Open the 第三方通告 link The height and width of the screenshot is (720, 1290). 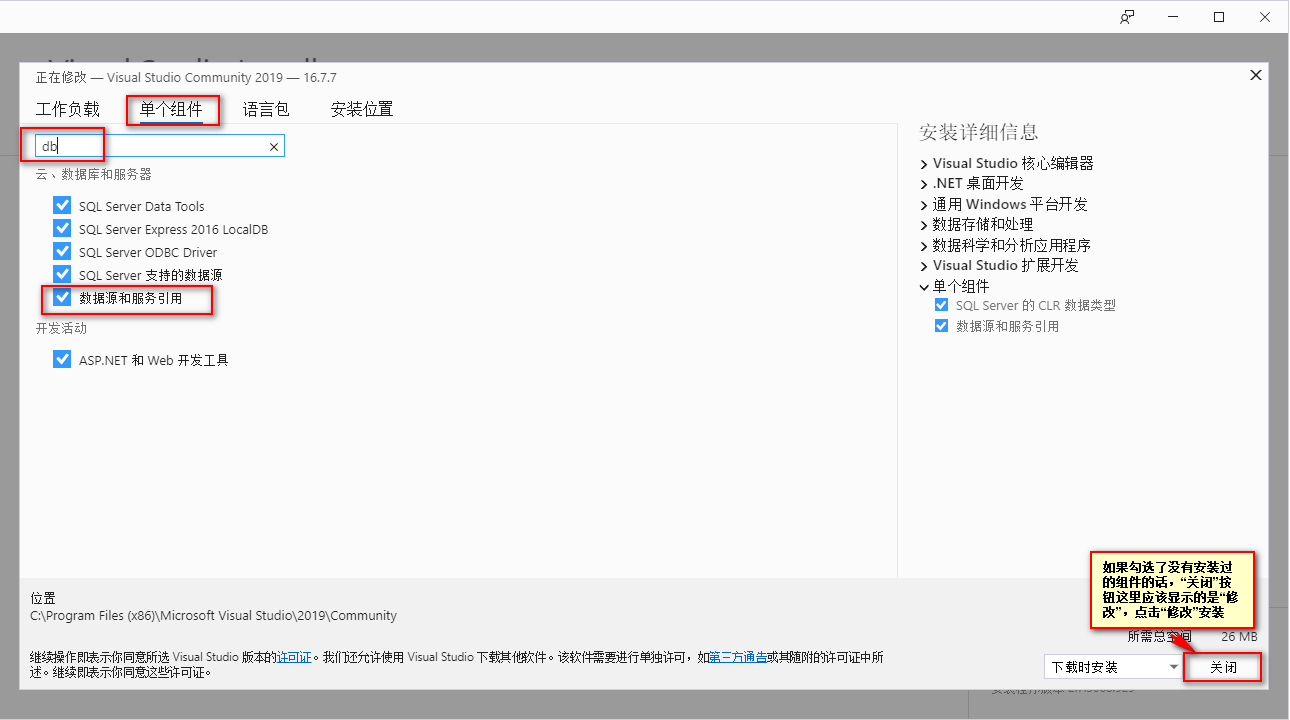(x=738, y=657)
